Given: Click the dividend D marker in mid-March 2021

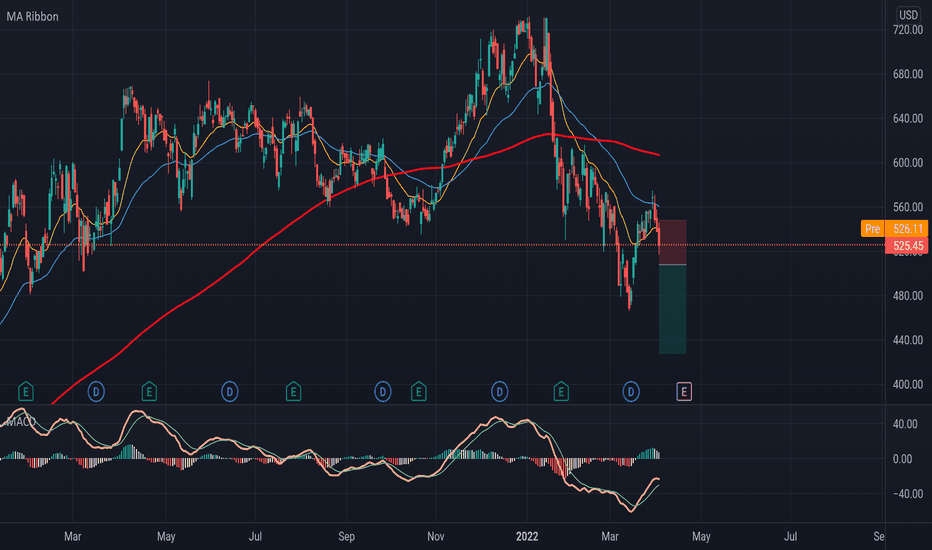Looking at the screenshot, I should tap(96, 392).
